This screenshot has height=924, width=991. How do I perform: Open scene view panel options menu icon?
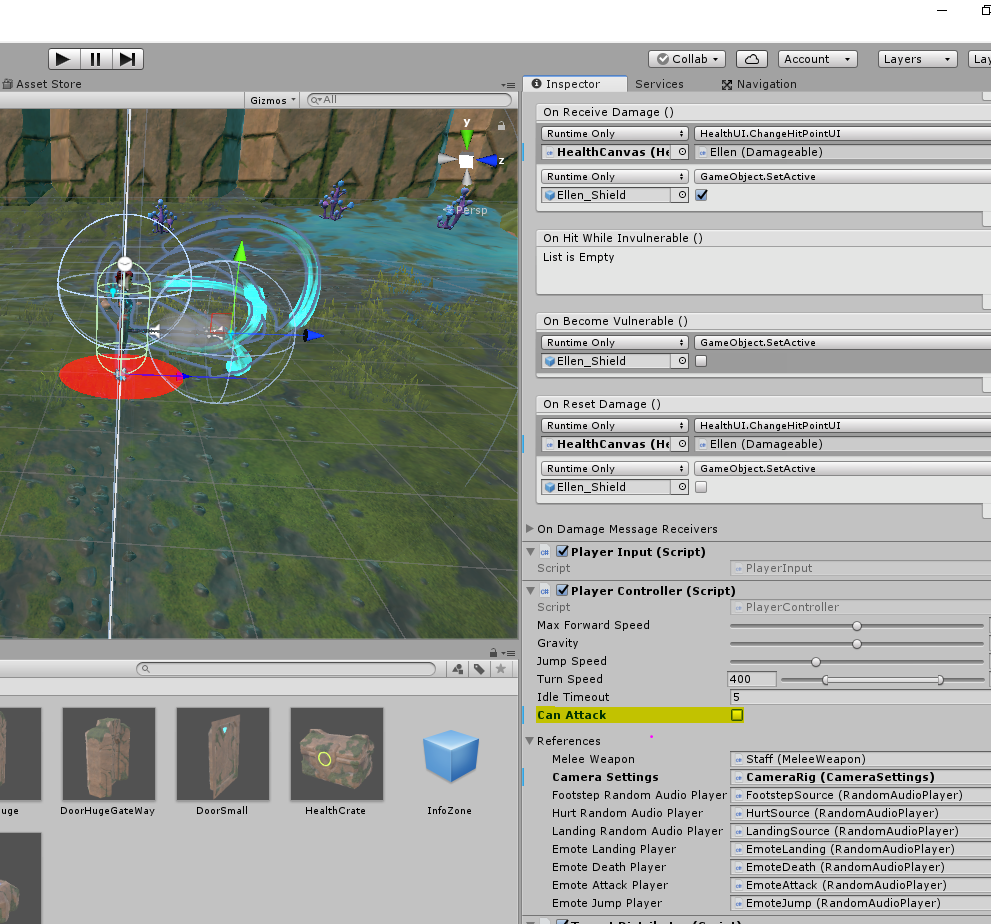point(509,85)
